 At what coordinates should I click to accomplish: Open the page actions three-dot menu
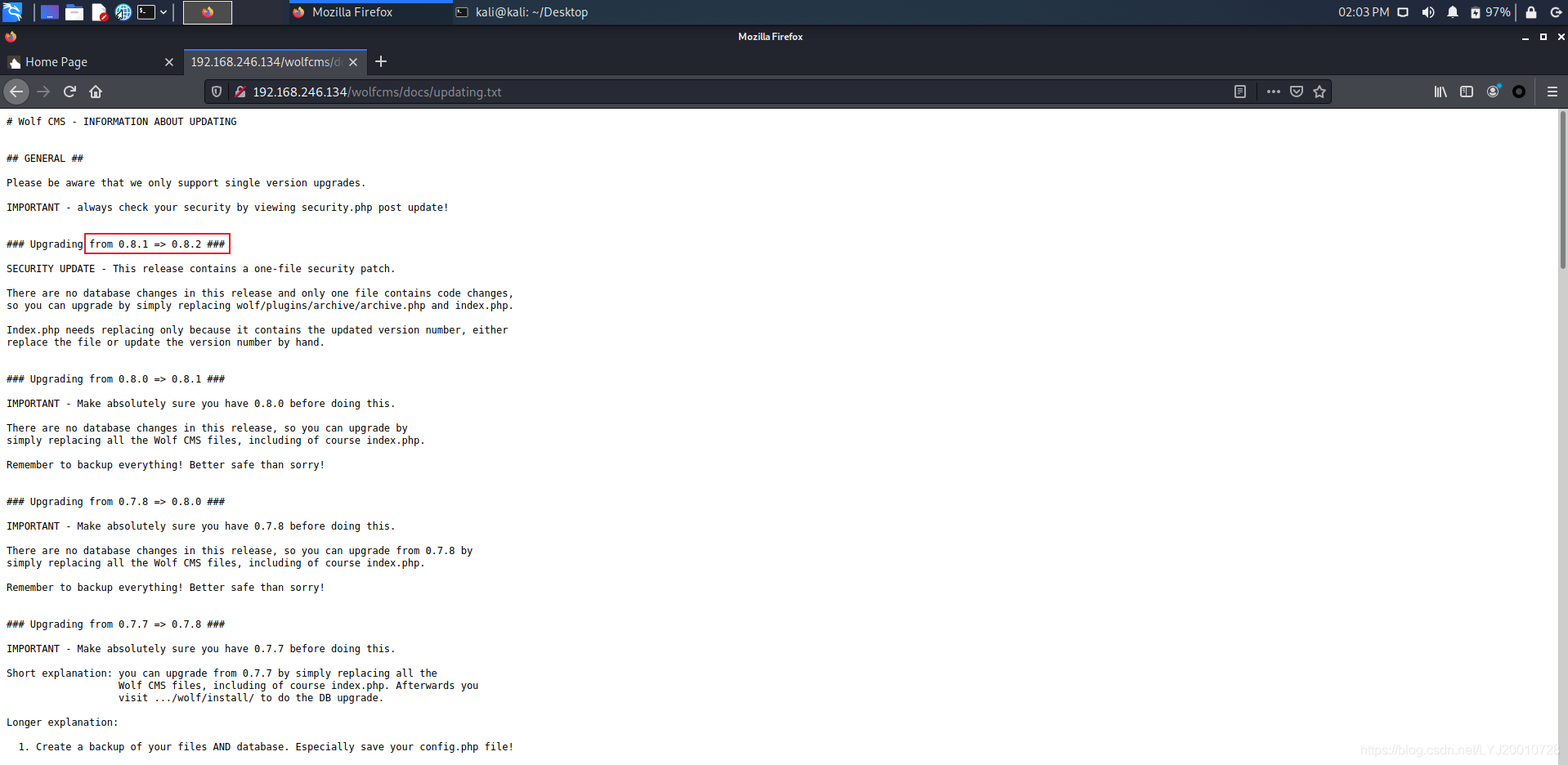coord(1274,92)
